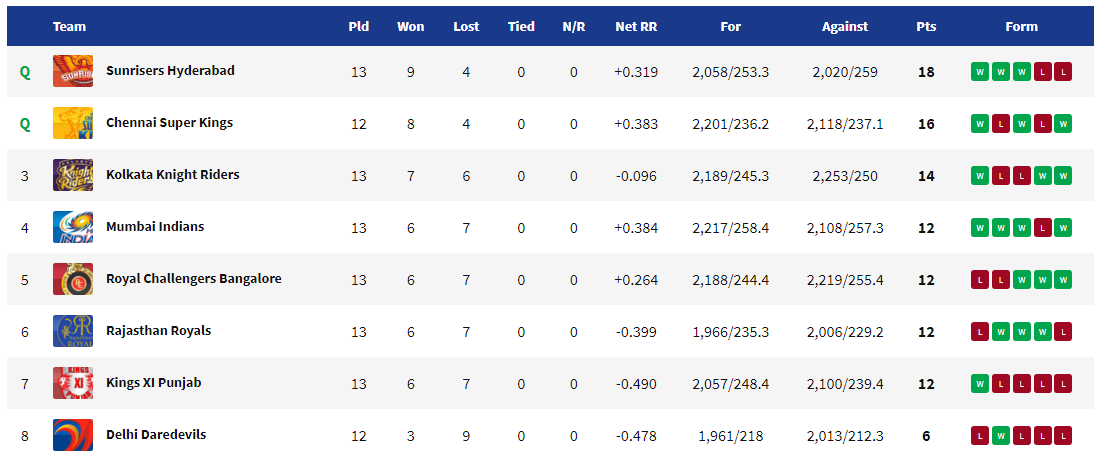Select the Delhi Daredevils logo
This screenshot has height=464, width=1100.
point(72,435)
